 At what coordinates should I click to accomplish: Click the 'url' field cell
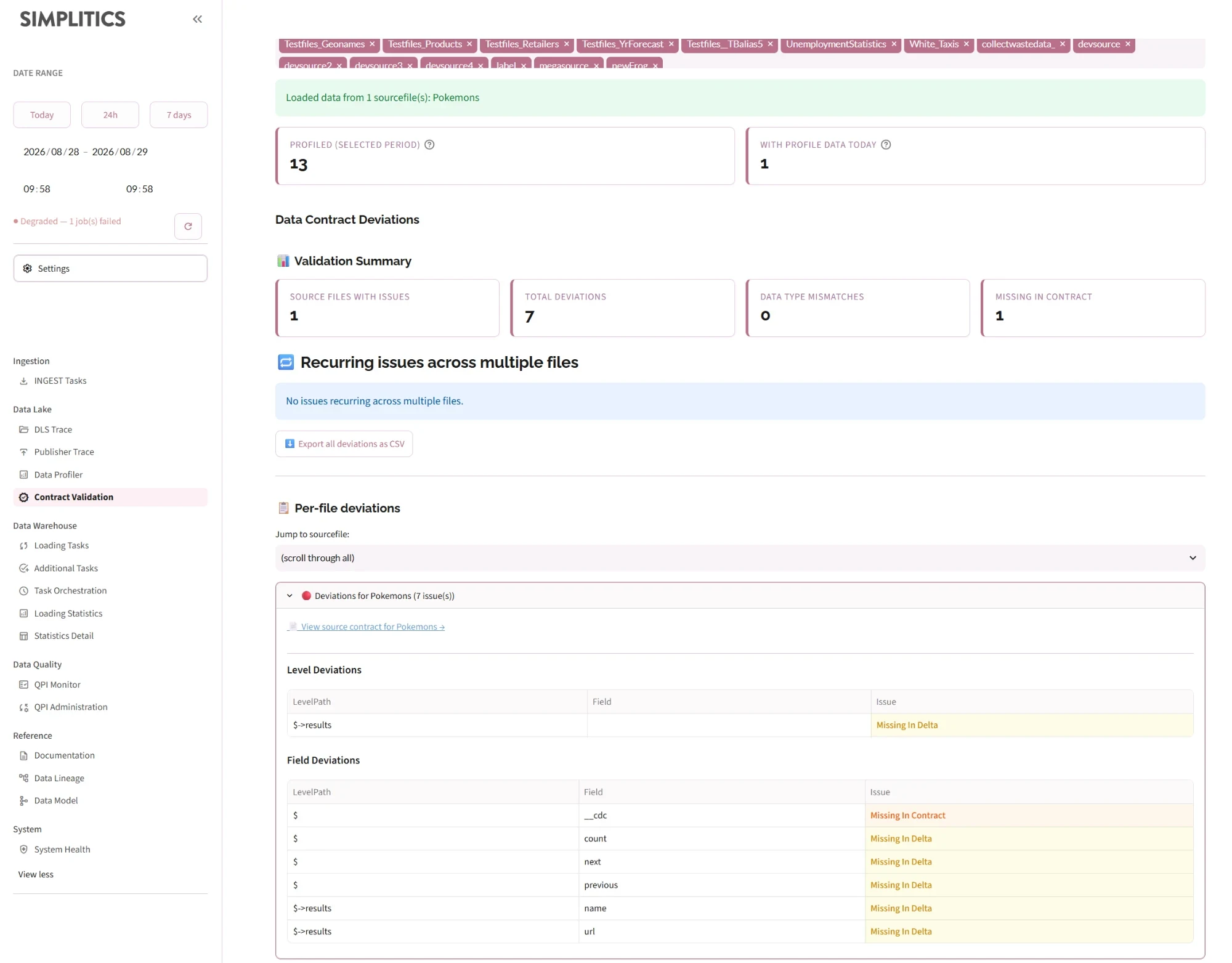point(721,932)
